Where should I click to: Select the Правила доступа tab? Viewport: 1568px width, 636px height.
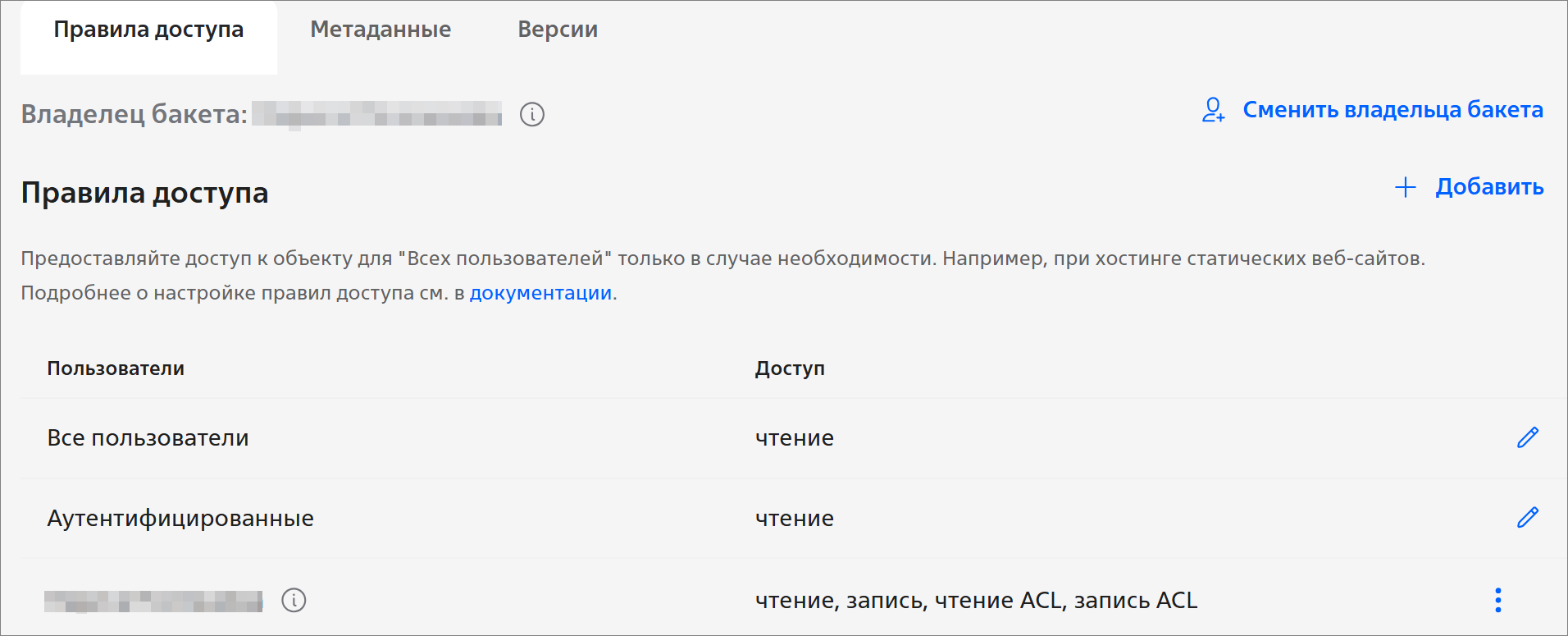pos(148,30)
